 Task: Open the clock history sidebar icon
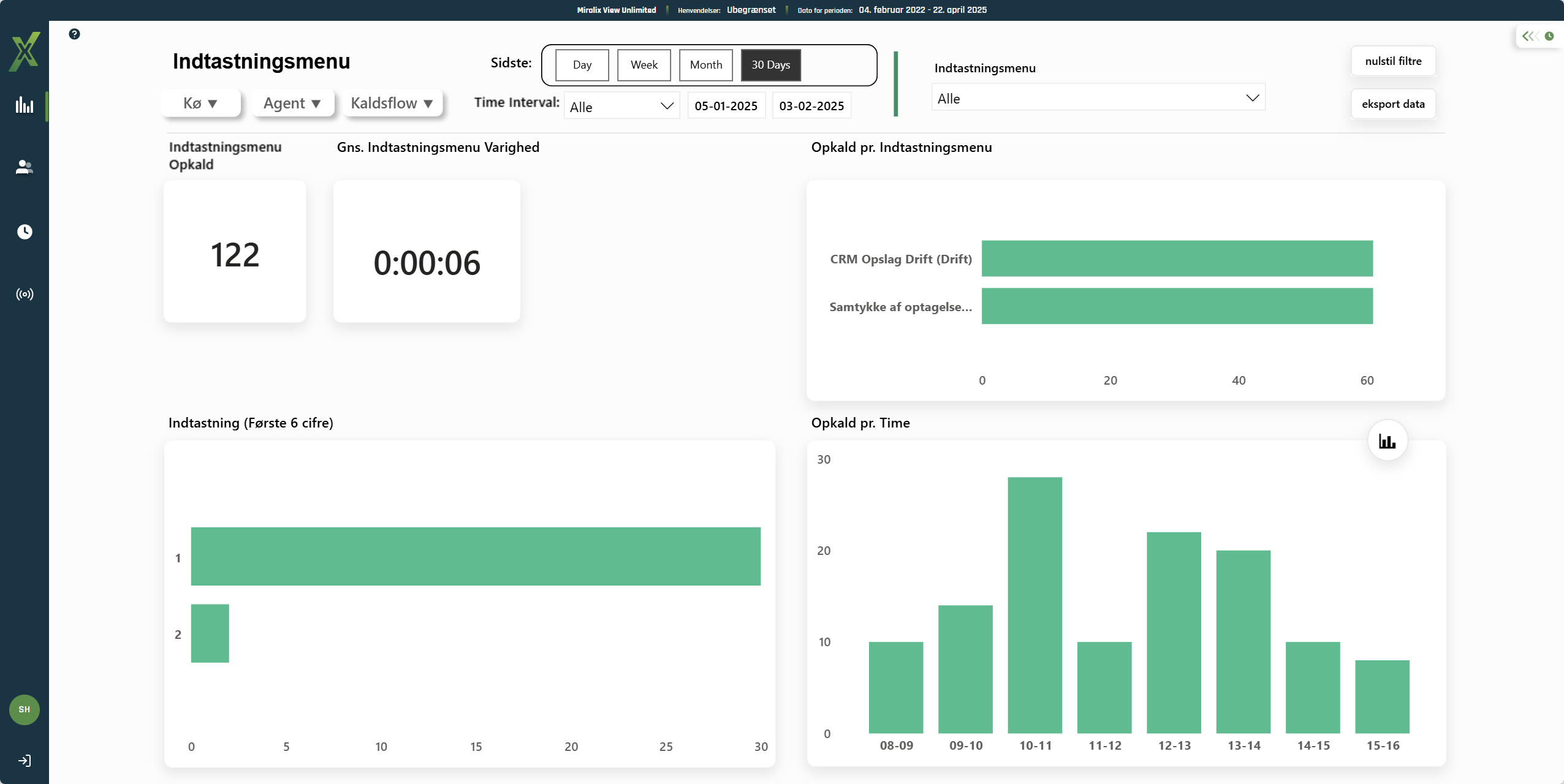point(25,232)
